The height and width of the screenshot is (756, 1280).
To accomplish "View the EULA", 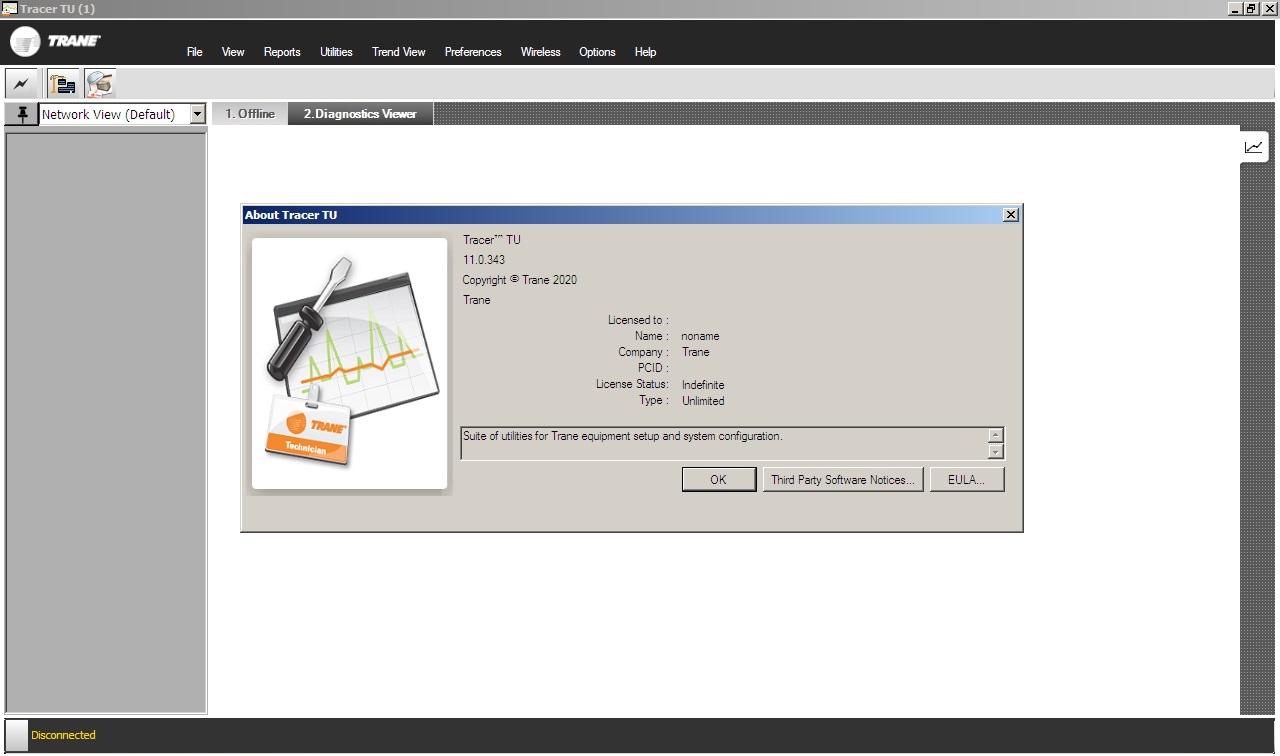I will pos(966,479).
